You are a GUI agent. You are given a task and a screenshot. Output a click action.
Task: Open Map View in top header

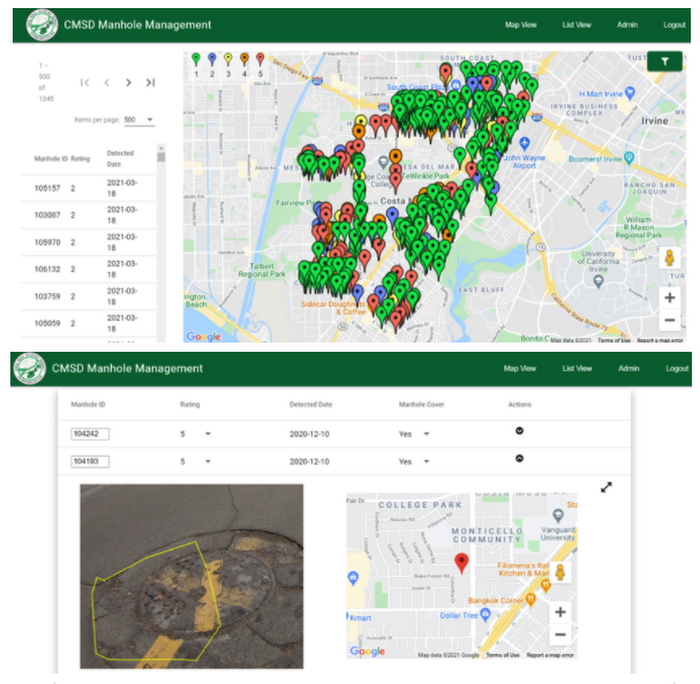521,25
